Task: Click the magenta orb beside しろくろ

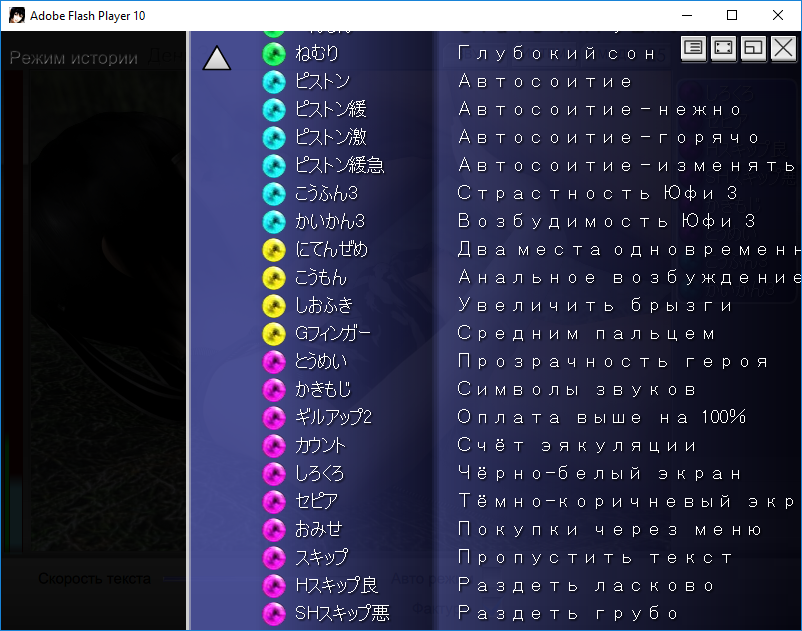Action: (x=274, y=473)
